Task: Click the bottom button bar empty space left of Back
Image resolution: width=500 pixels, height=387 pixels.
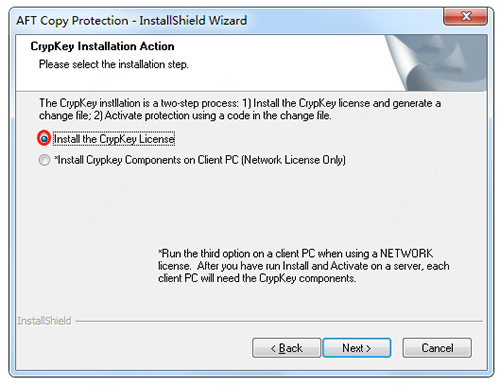Action: click(x=133, y=348)
